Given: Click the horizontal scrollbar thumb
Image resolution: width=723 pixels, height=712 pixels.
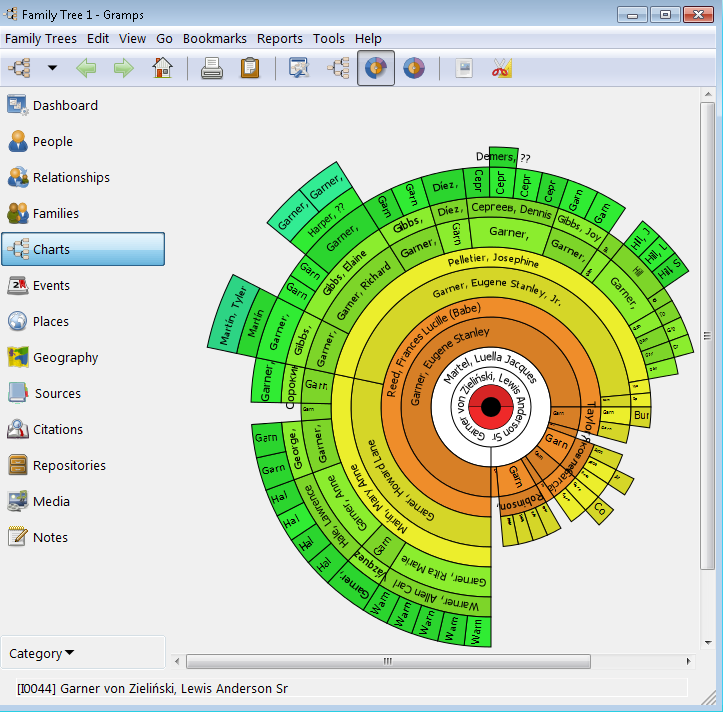Looking at the screenshot, I should pyautogui.click(x=388, y=661).
